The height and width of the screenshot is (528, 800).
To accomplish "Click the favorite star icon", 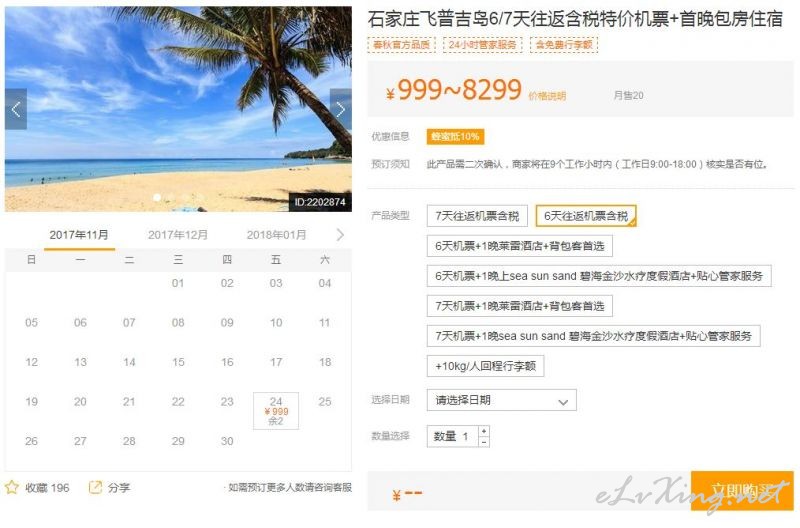I will coord(12,487).
